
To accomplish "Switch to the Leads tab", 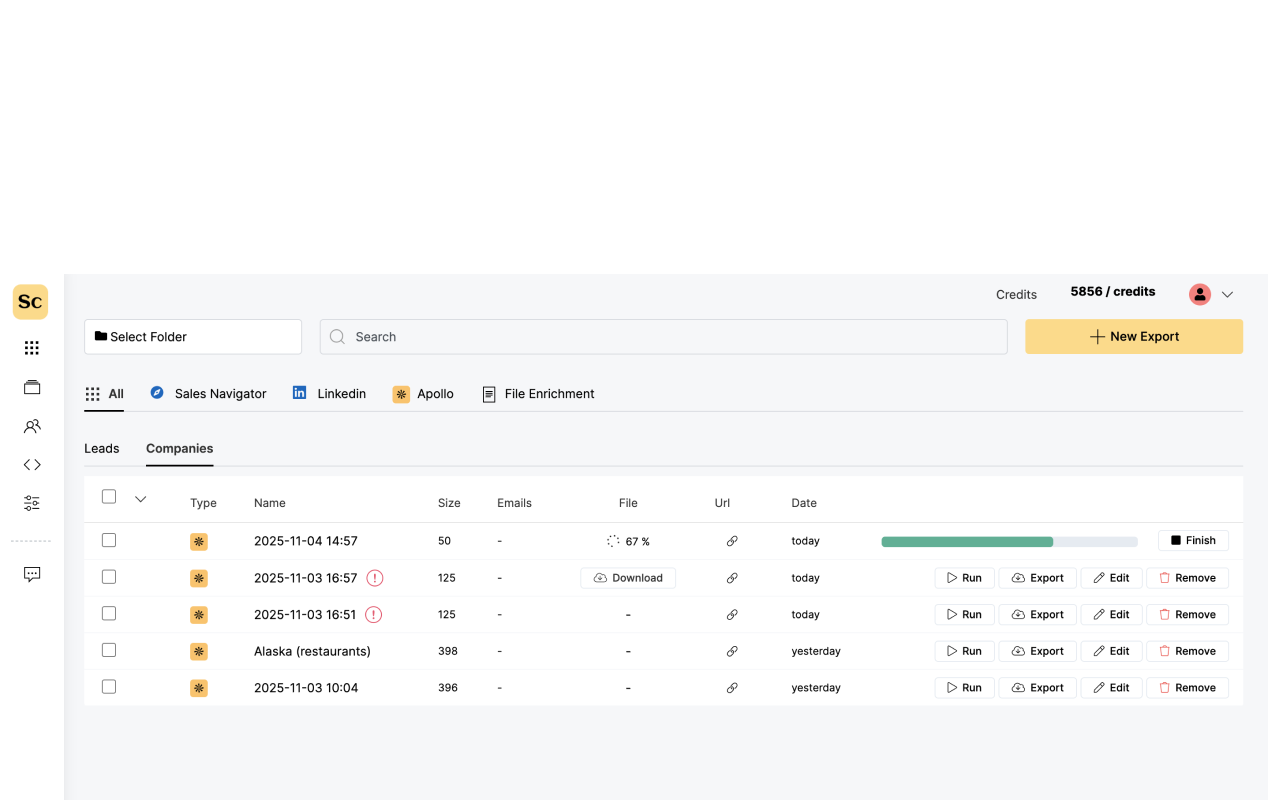I will tap(101, 448).
